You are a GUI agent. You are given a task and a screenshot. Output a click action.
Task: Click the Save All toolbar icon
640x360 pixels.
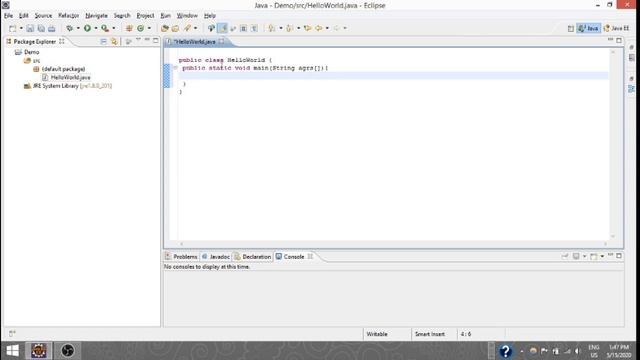pos(41,28)
